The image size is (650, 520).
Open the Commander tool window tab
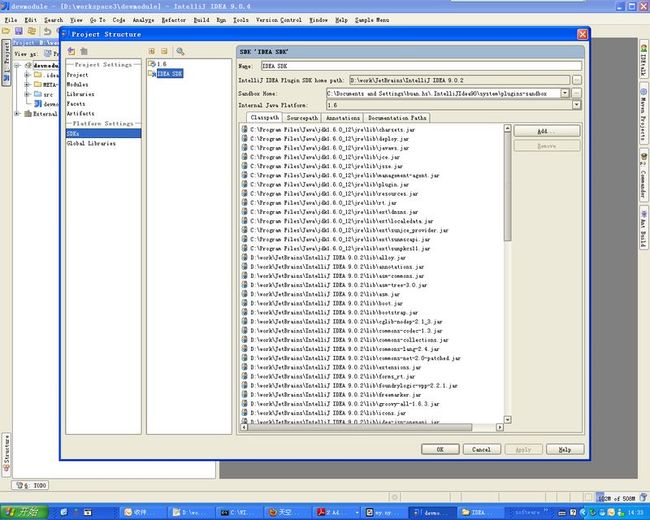pyautogui.click(x=644, y=177)
